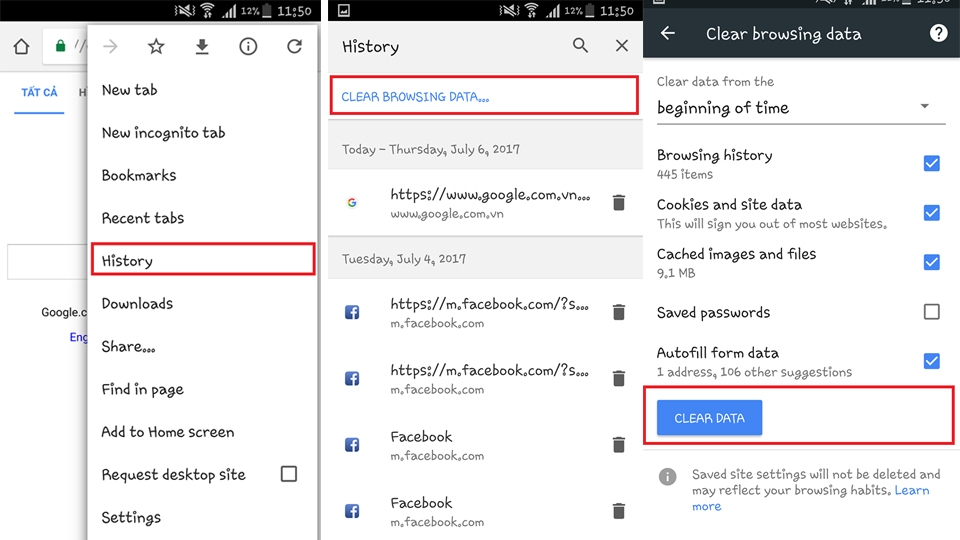This screenshot has width=960, height=540.
Task: Search history using the magnifier icon
Action: tap(580, 45)
